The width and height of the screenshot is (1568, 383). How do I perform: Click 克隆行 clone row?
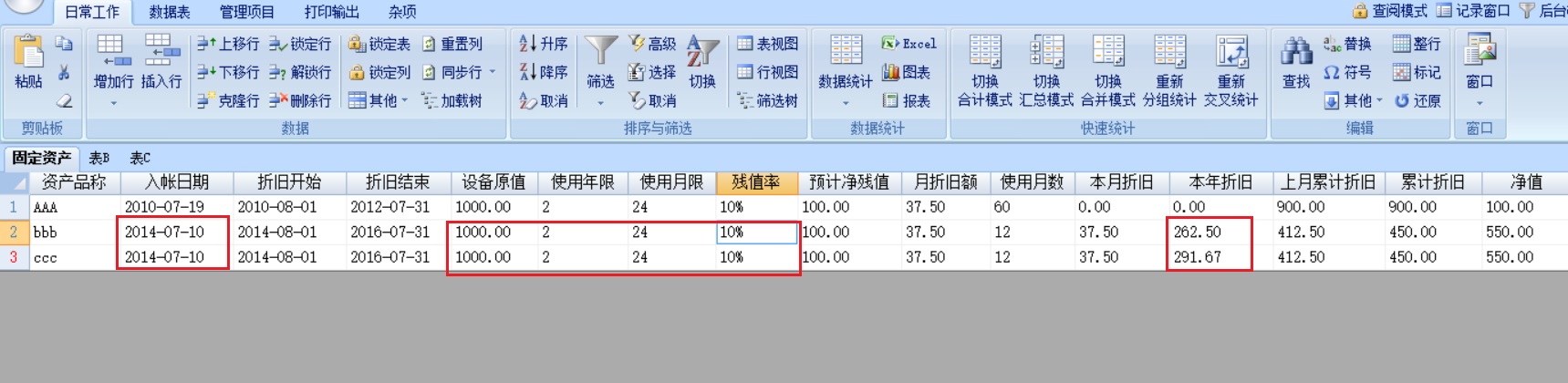(x=228, y=100)
